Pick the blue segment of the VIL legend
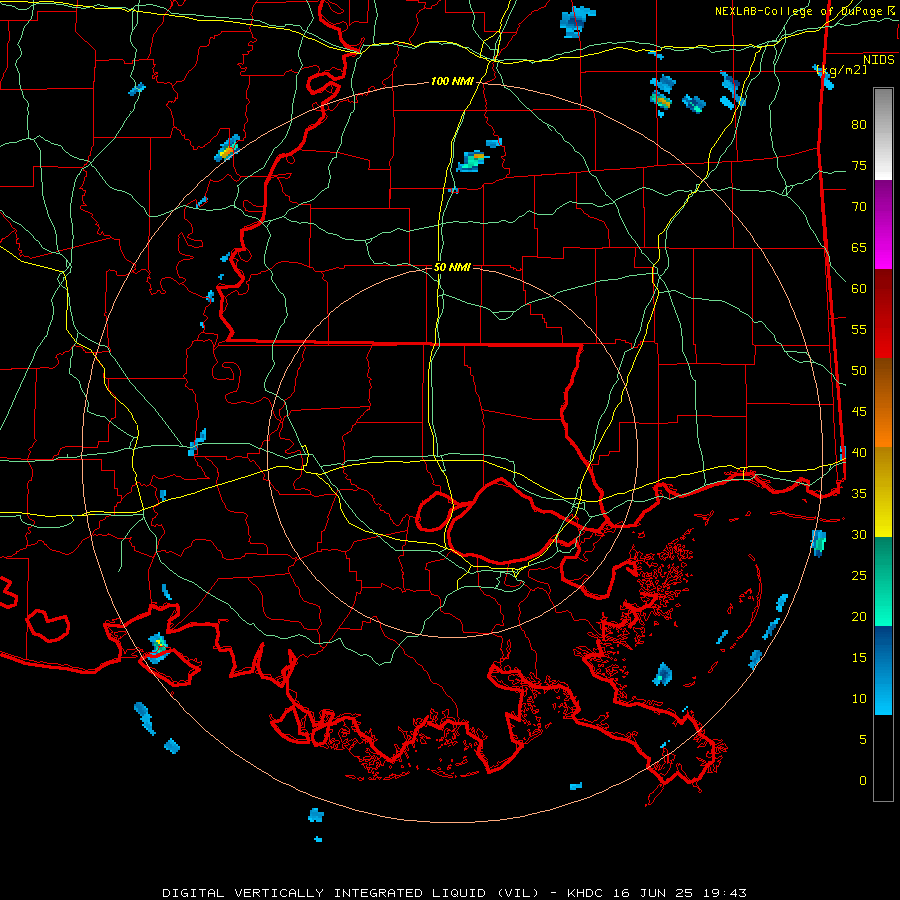This screenshot has height=900, width=900. tap(883, 670)
